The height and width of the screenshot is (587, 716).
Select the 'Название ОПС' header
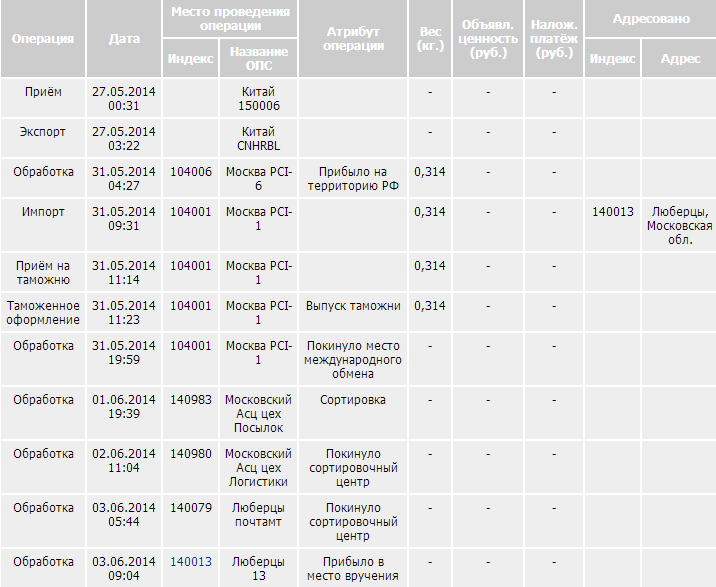[x=258, y=58]
